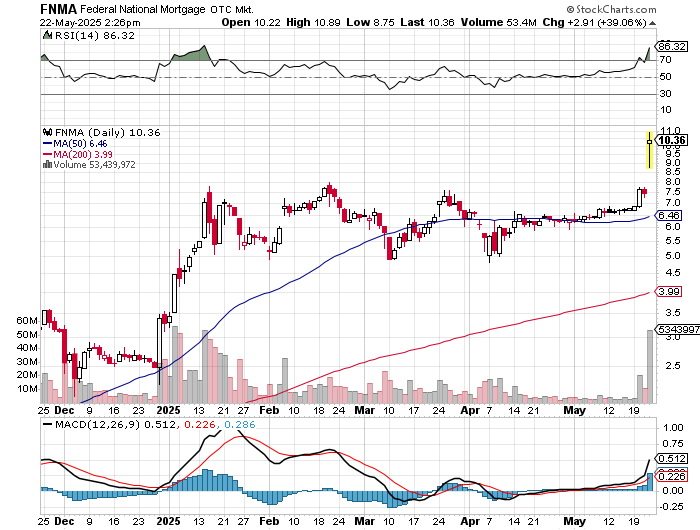Click the 6.46 MA(50) axis tag
This screenshot has width=700, height=530.
click(668, 215)
